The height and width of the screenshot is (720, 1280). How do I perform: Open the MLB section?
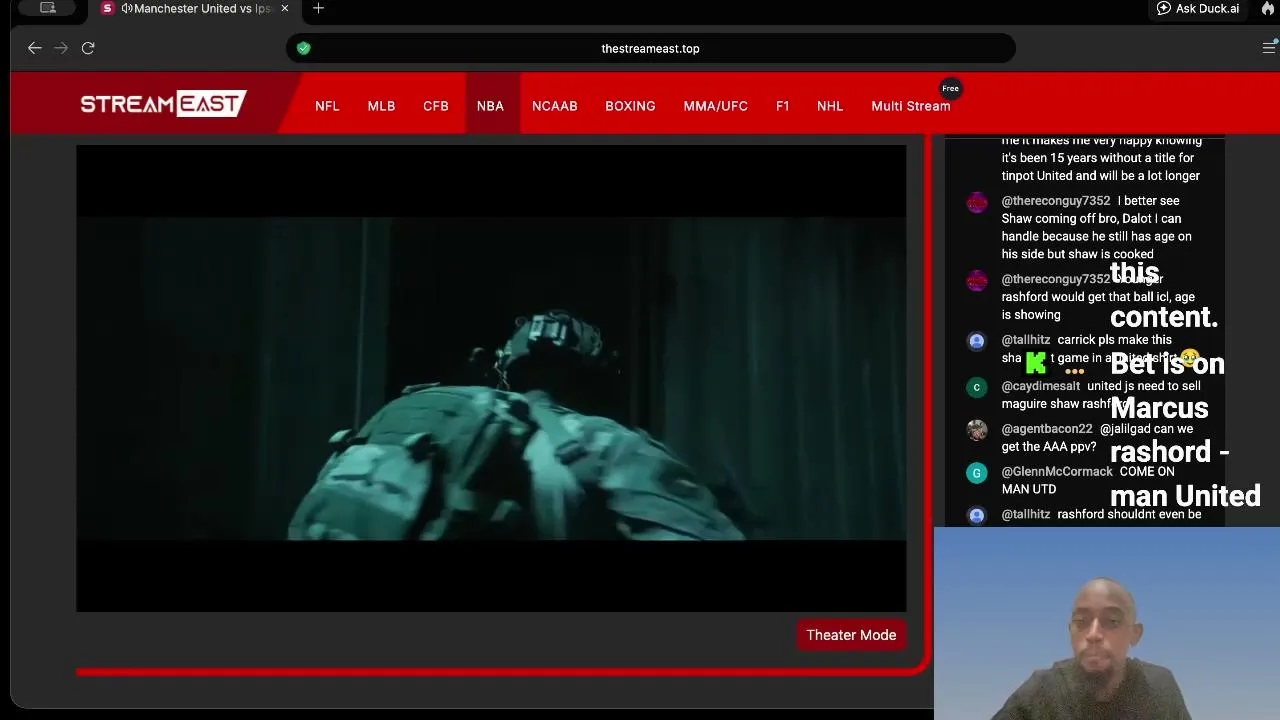381,106
